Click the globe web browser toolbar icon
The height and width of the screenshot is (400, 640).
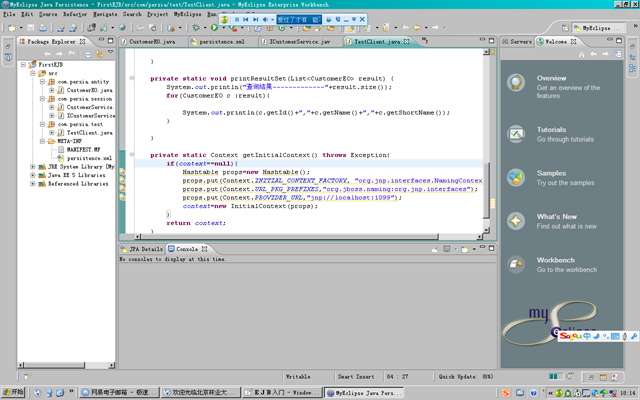pyautogui.click(x=122, y=27)
